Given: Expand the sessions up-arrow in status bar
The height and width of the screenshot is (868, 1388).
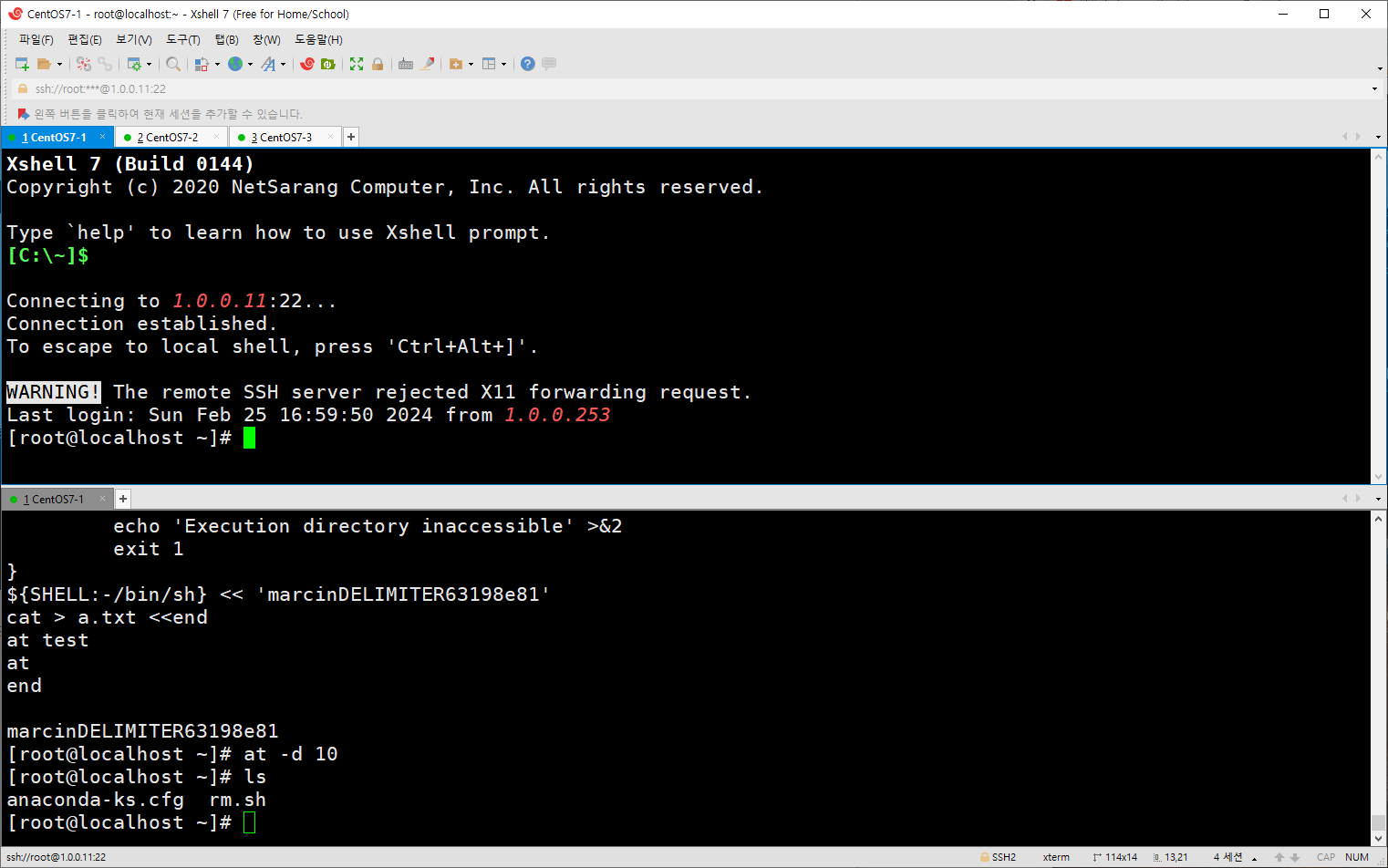Looking at the screenshot, I should 1254,858.
